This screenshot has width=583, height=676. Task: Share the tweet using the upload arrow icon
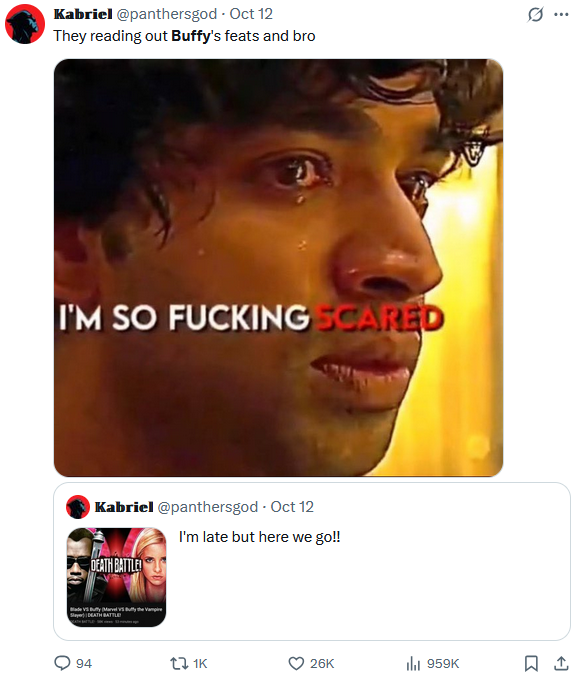pos(561,663)
